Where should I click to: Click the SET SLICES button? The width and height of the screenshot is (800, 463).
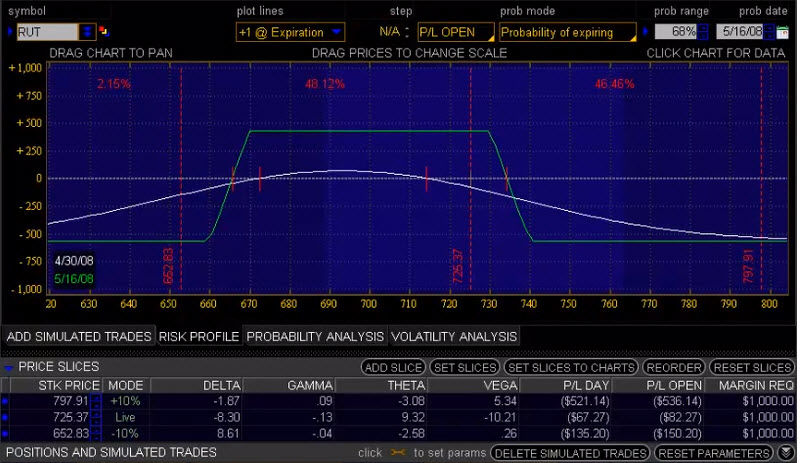coord(465,368)
